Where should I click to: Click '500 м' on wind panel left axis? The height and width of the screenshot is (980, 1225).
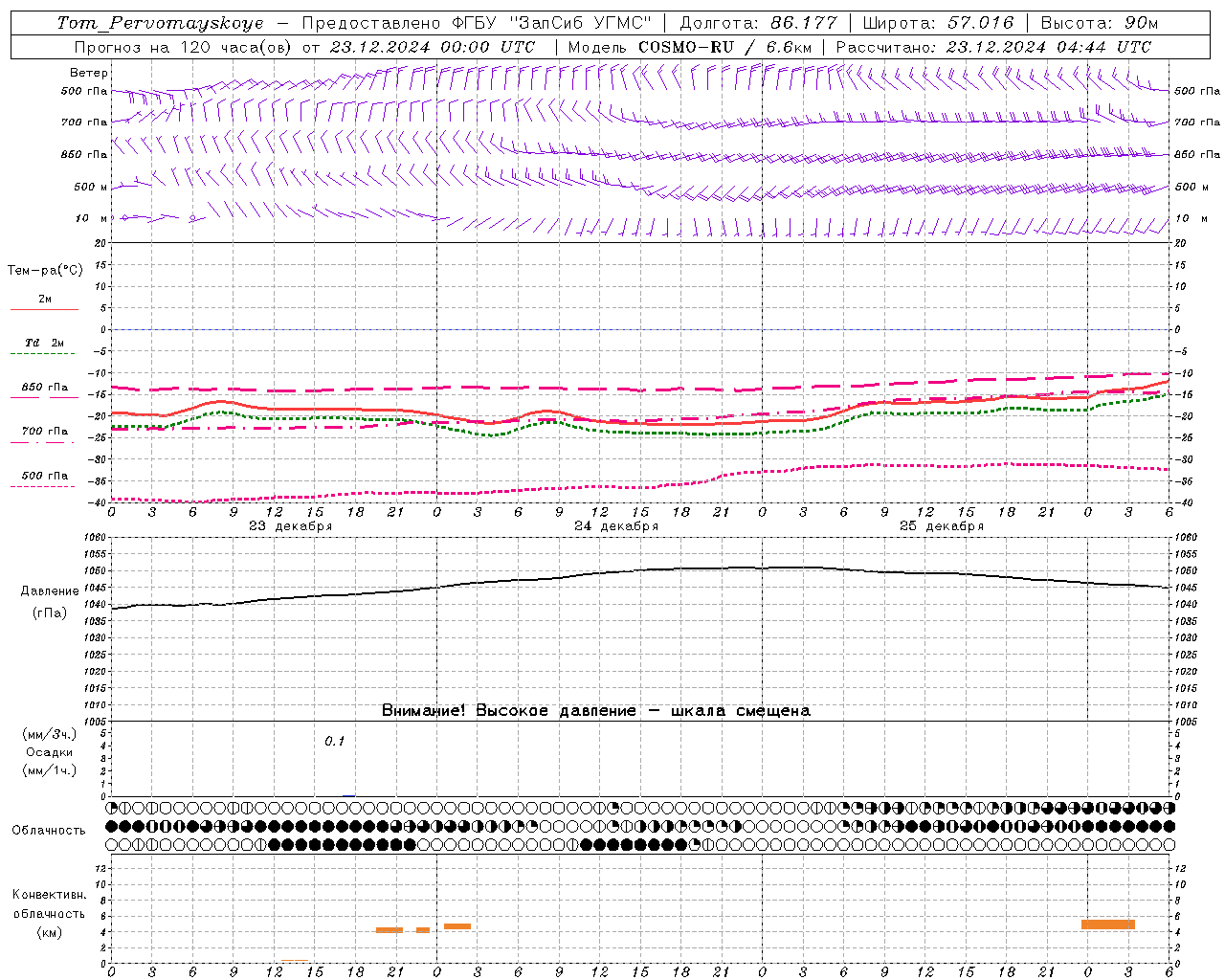tap(91, 187)
